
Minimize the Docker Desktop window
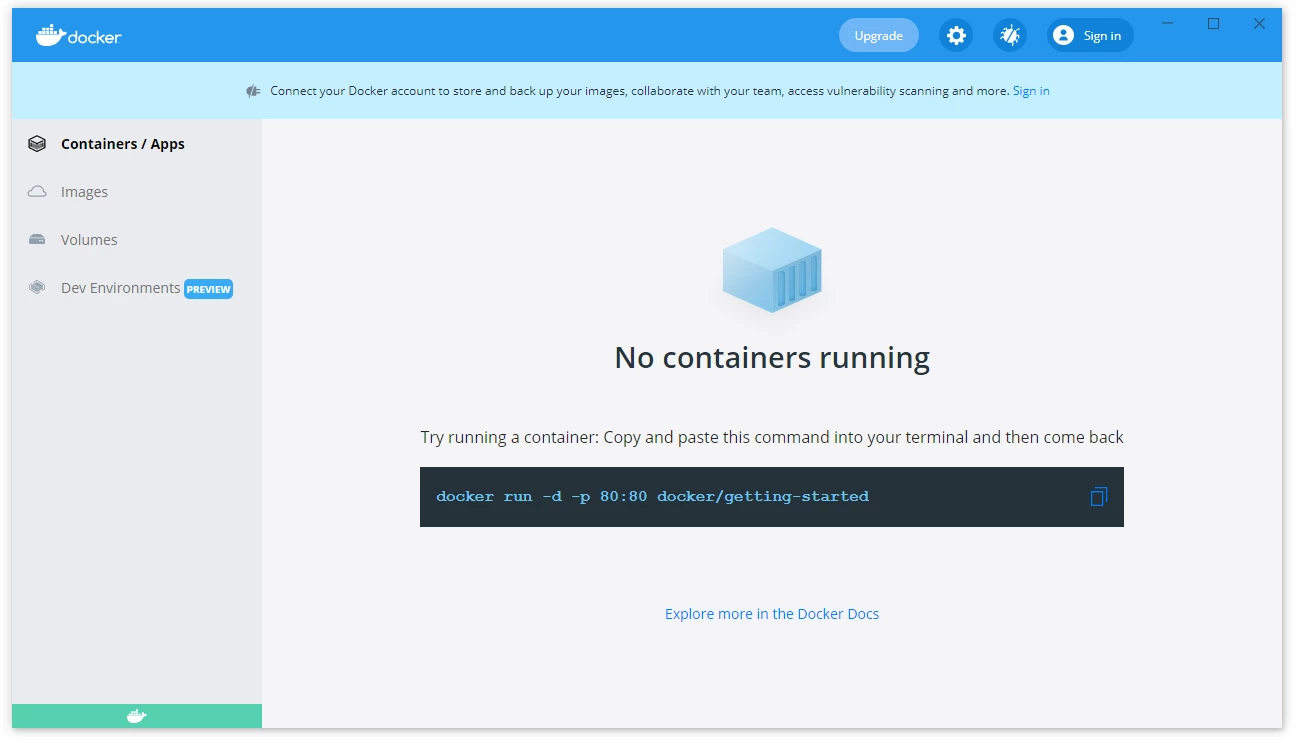click(1167, 24)
